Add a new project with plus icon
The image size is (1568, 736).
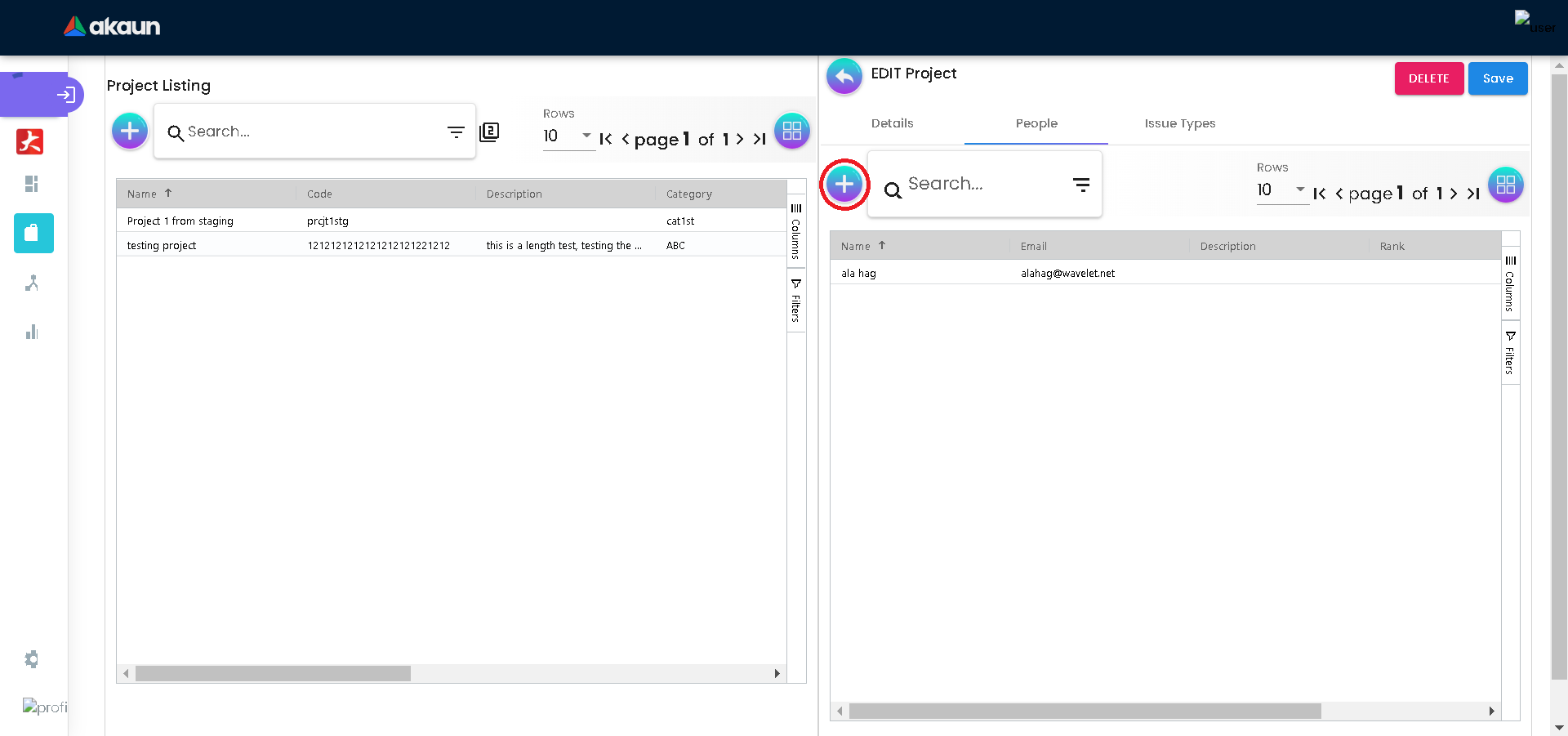pyautogui.click(x=130, y=131)
